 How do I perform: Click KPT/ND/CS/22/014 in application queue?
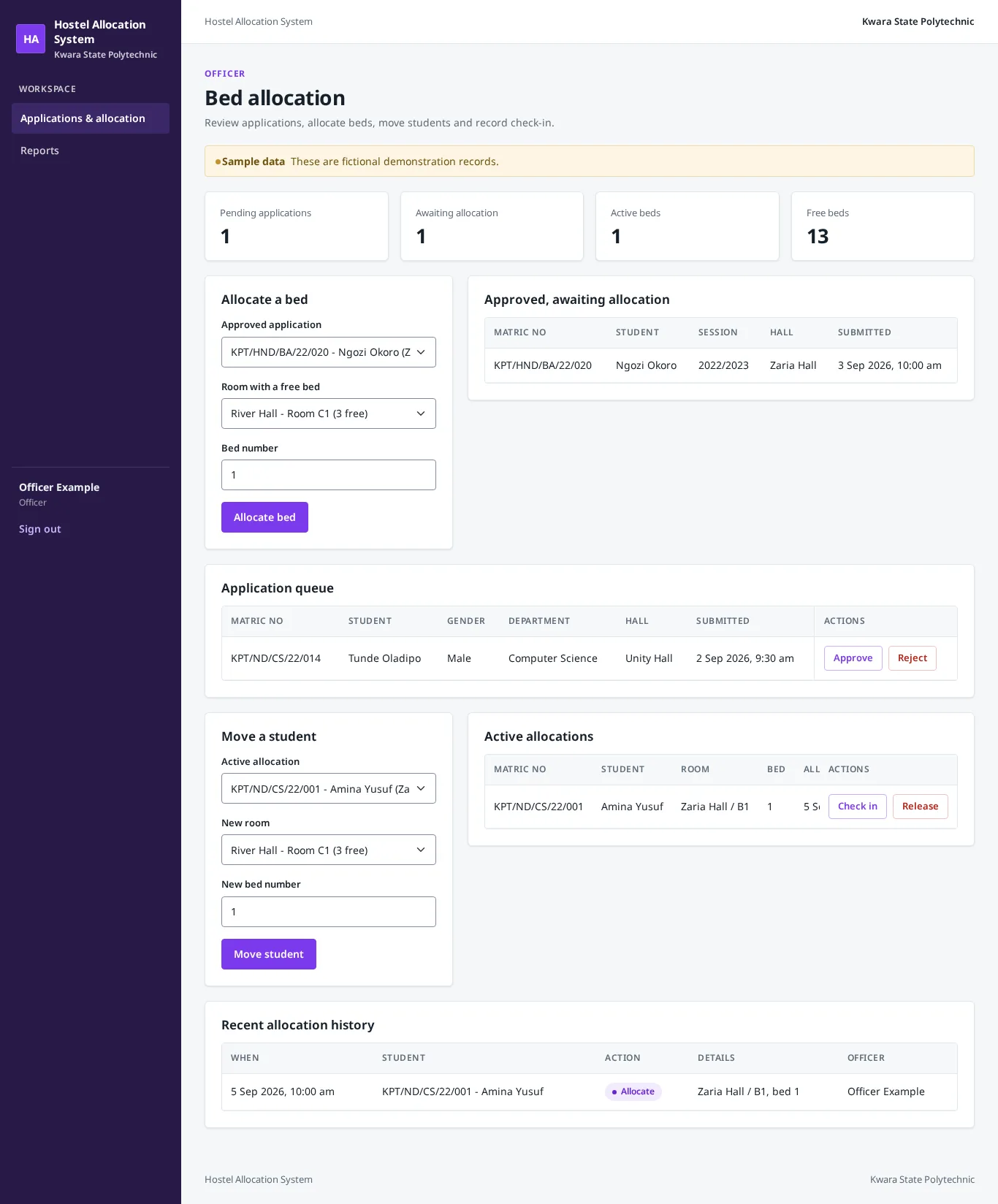(276, 658)
